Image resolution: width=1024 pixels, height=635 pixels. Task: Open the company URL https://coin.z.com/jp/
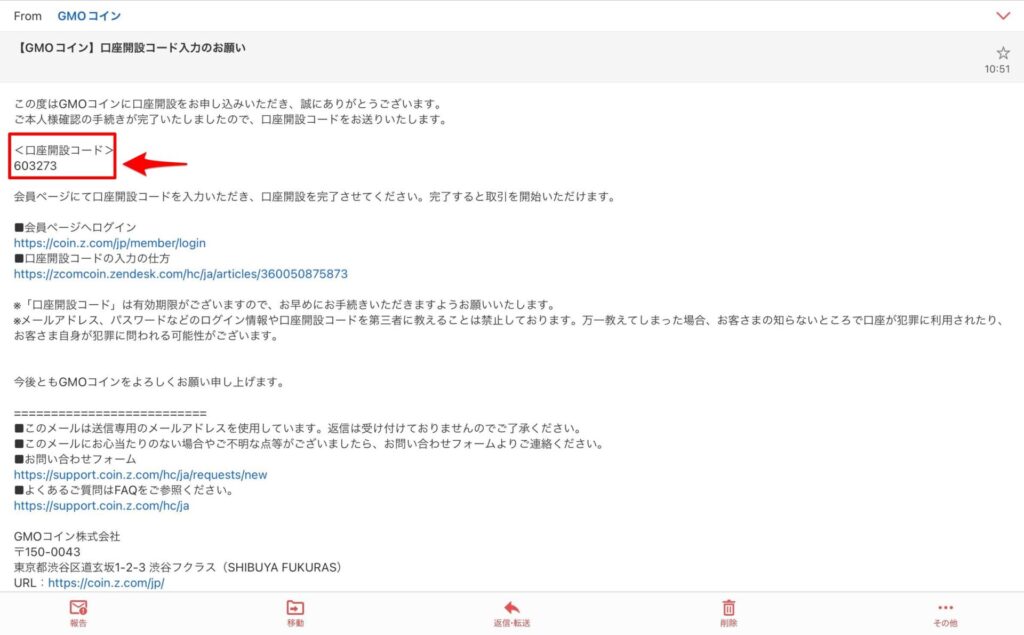[106, 583]
